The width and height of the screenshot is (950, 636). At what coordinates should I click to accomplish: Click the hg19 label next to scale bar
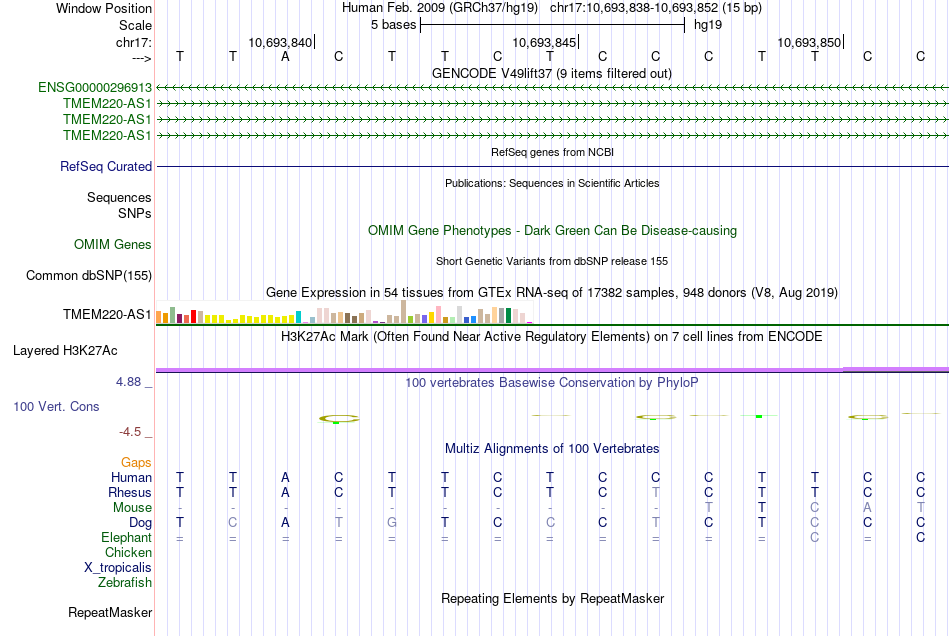click(708, 25)
